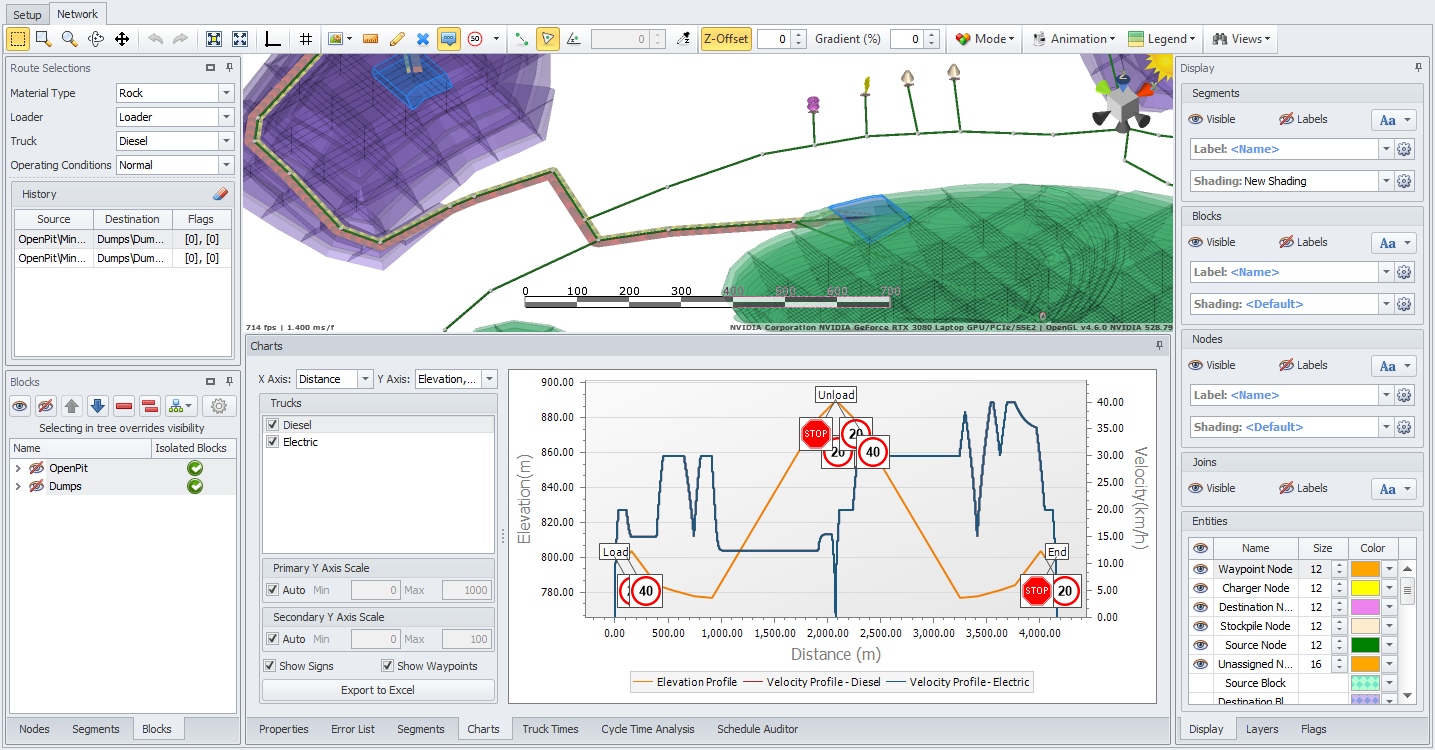Activate the pan (four-arrow) tool
This screenshot has height=750, width=1435.
coord(122,39)
